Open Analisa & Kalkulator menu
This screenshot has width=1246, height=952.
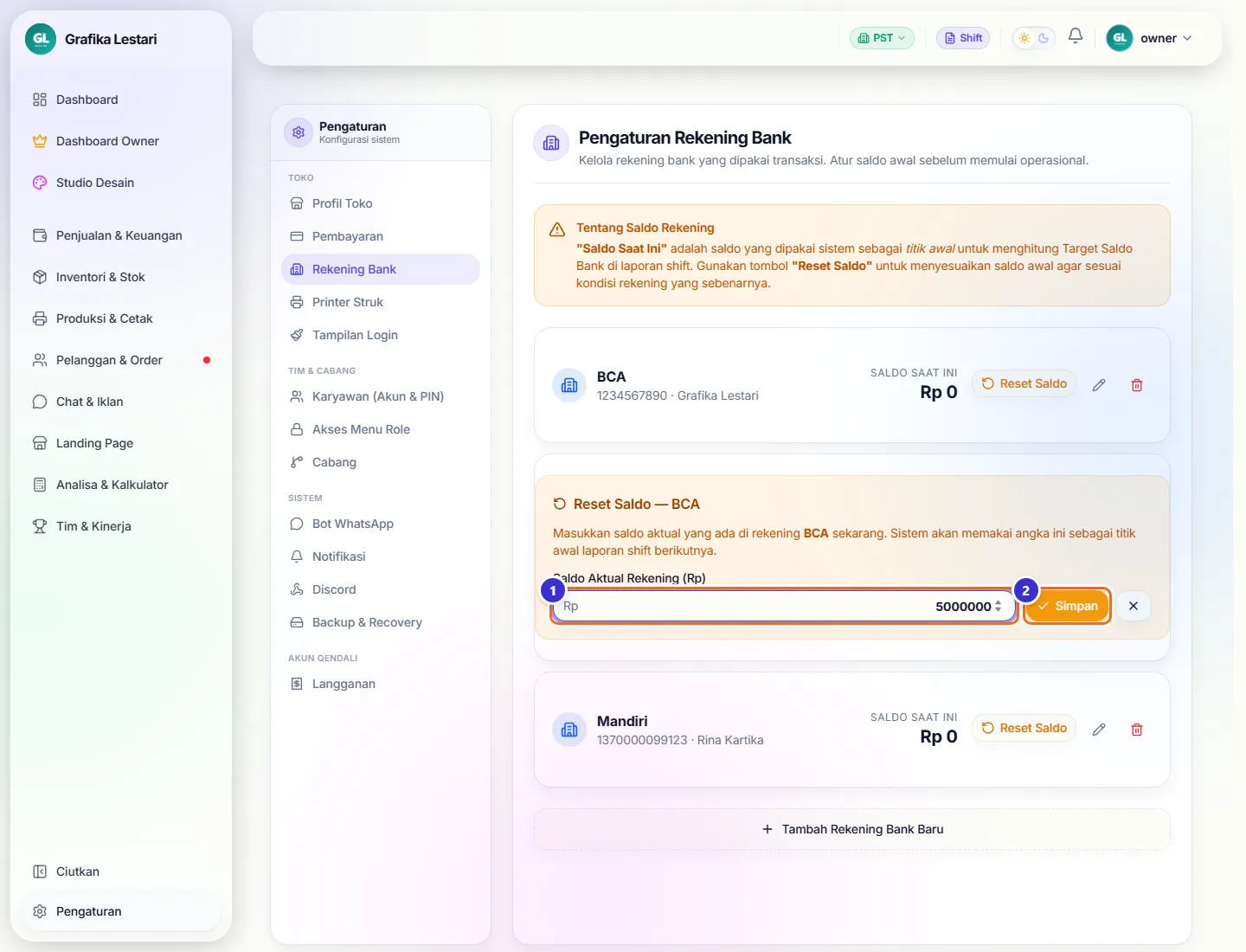click(121, 485)
